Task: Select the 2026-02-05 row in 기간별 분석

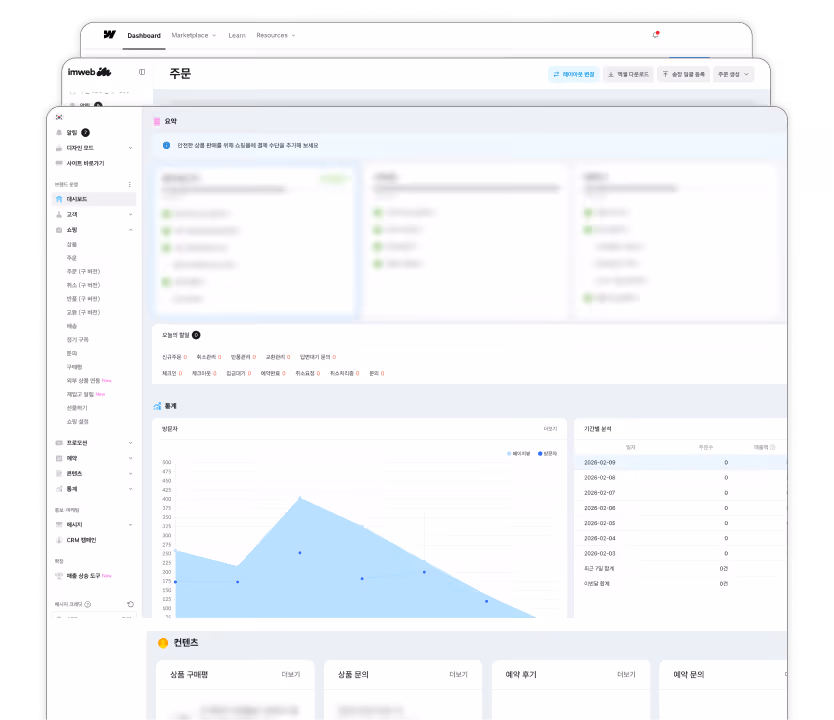Action: [x=680, y=523]
